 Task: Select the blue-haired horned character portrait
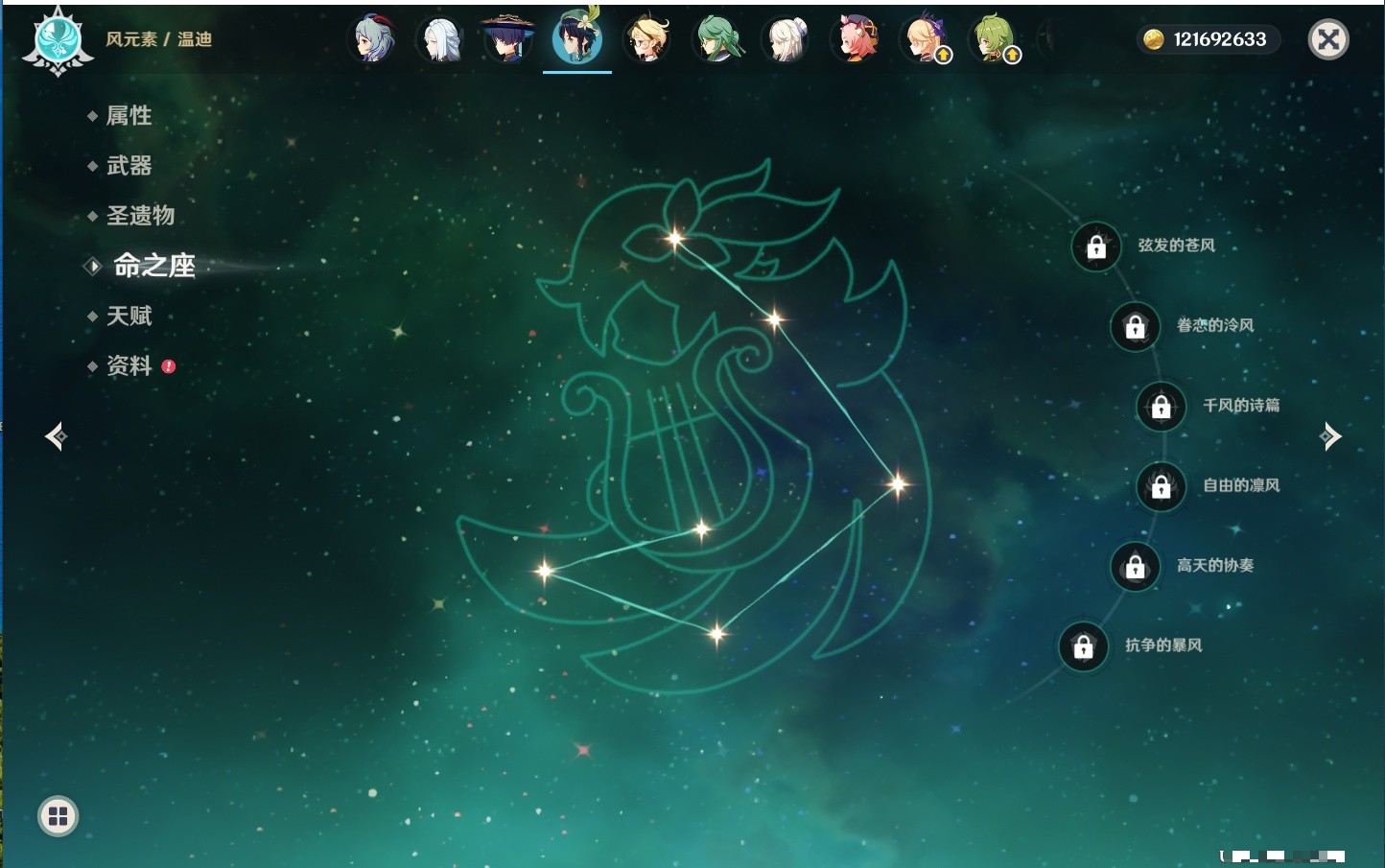click(x=374, y=39)
